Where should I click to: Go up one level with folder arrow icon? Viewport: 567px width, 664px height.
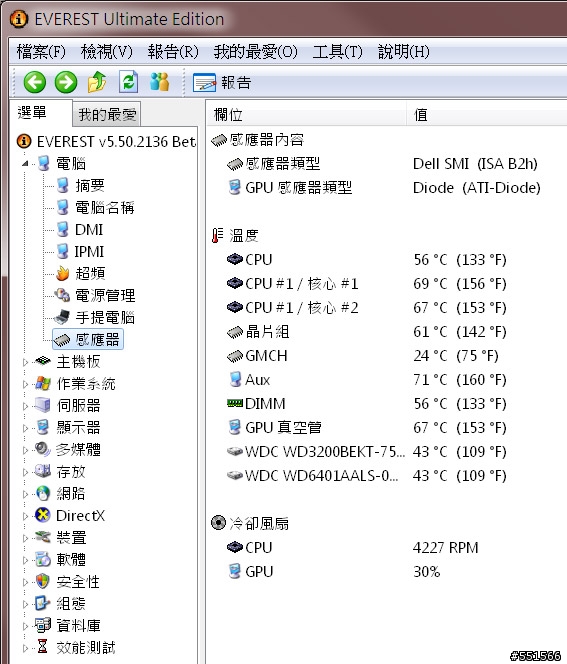97,82
